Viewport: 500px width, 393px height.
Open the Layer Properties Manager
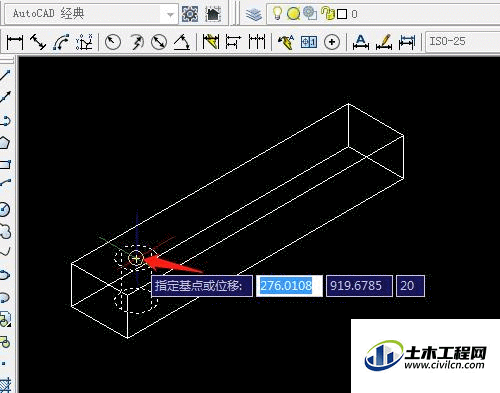pos(254,14)
